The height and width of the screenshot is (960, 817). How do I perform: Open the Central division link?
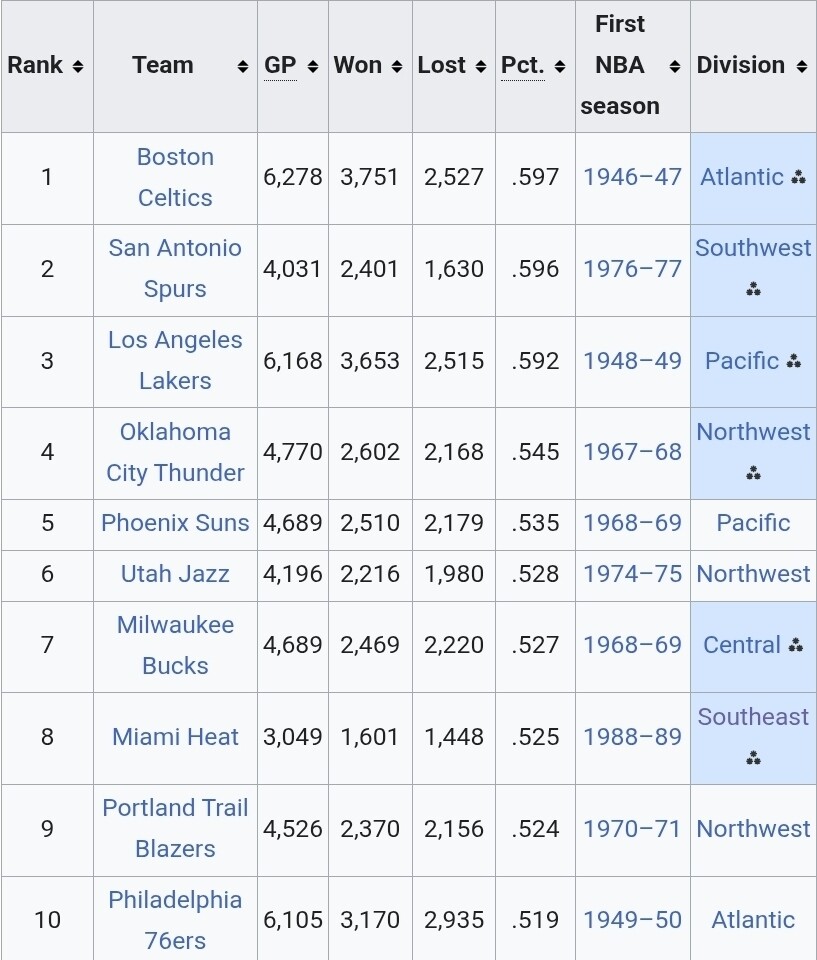742,645
